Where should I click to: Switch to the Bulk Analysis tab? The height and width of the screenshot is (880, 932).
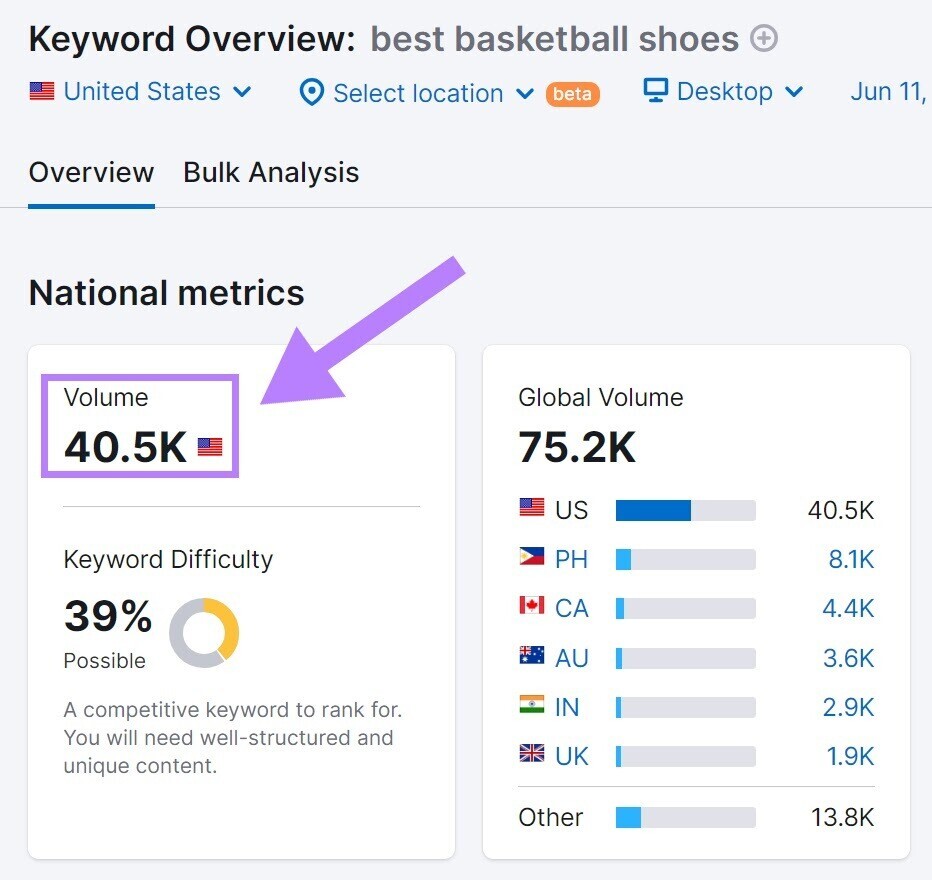click(x=271, y=172)
